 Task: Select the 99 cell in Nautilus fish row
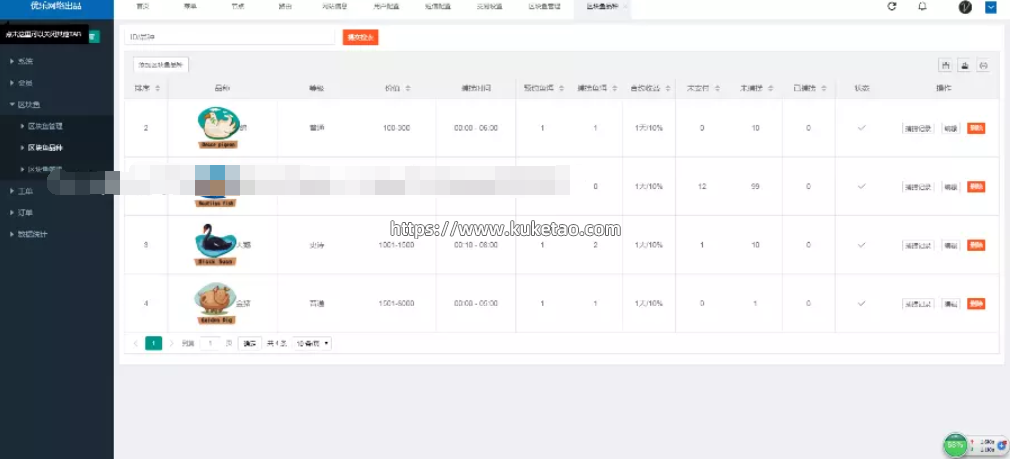click(x=756, y=187)
